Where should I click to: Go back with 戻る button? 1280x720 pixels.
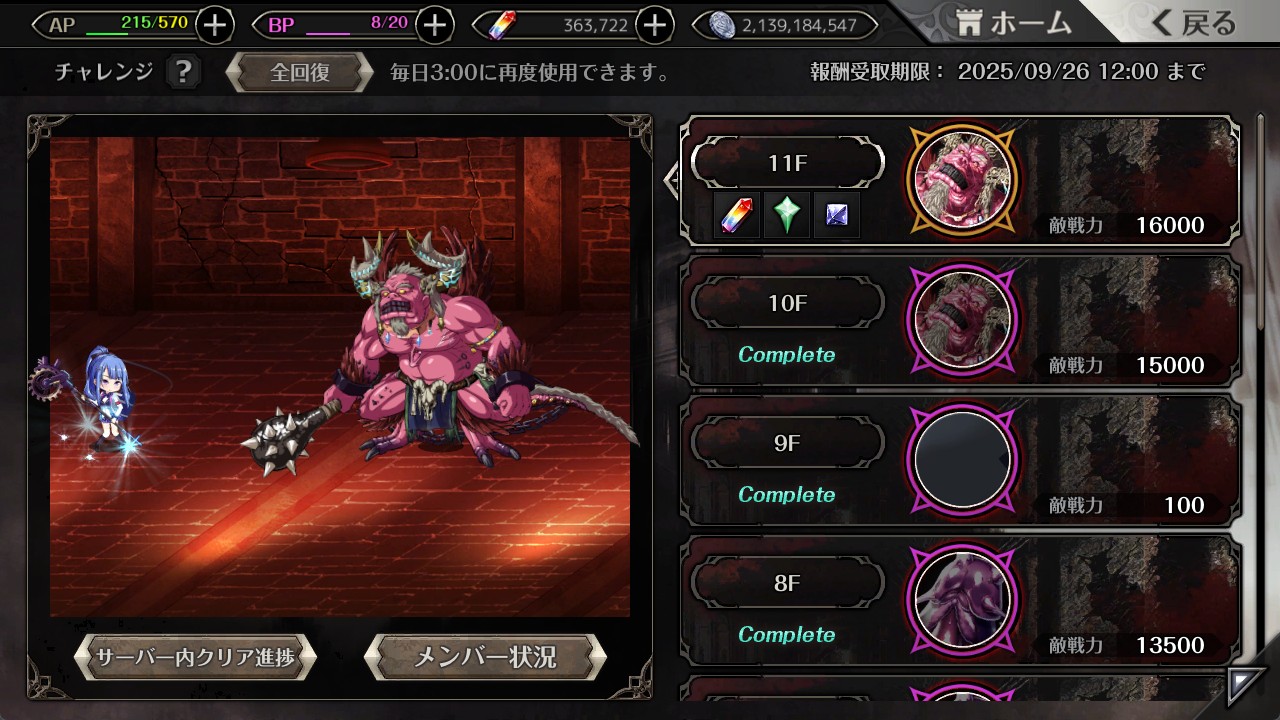tap(1195, 22)
